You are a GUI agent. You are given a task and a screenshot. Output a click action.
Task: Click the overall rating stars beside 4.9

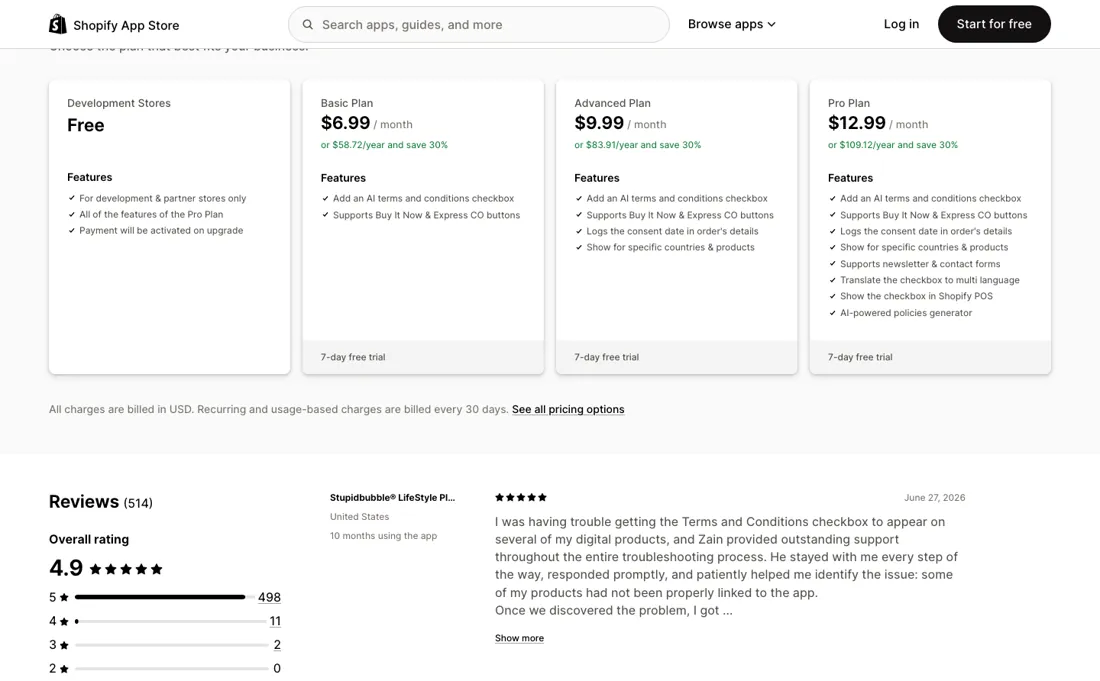pyautogui.click(x=126, y=569)
